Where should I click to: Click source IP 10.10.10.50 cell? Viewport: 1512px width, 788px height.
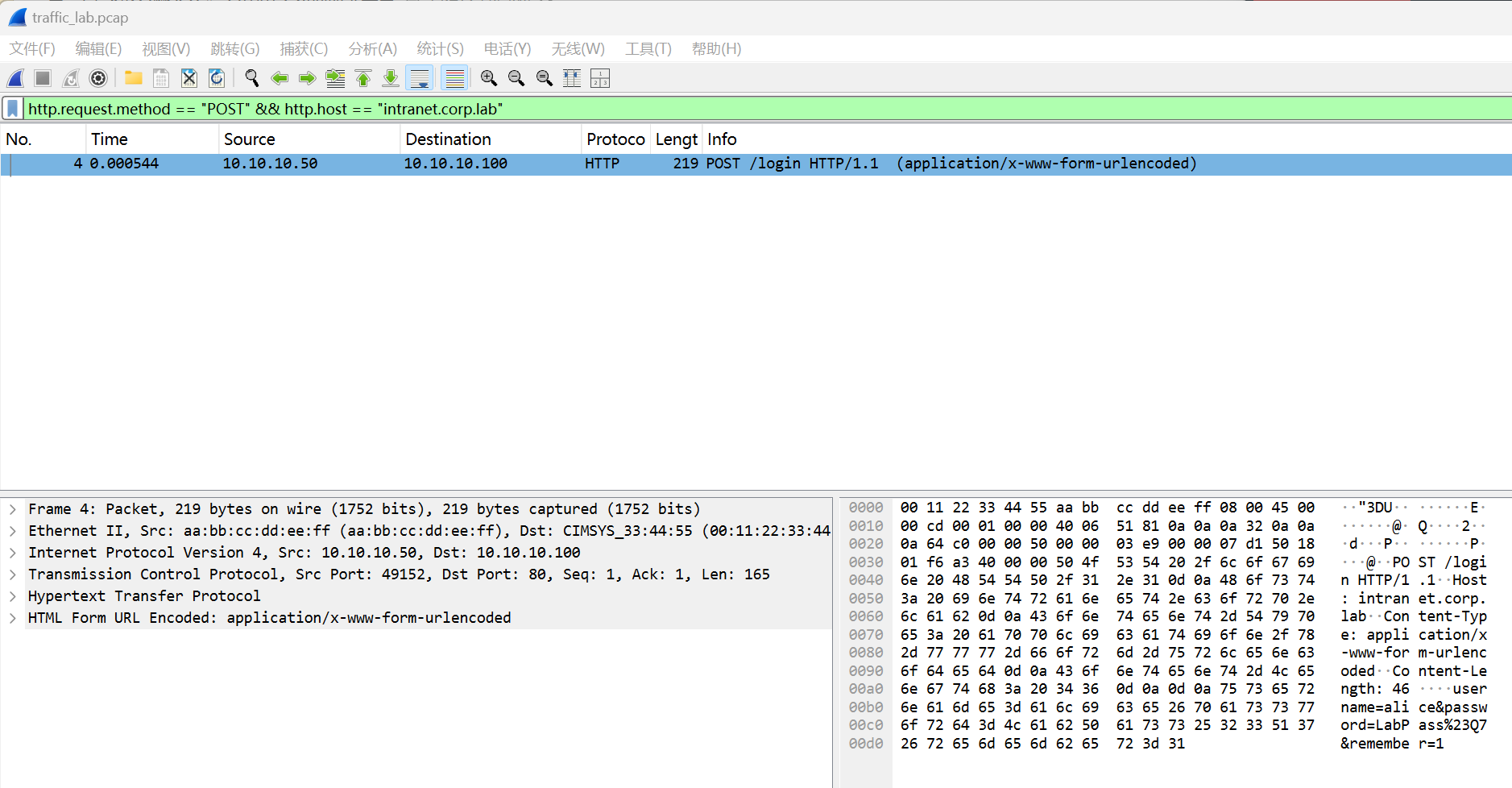click(x=270, y=164)
